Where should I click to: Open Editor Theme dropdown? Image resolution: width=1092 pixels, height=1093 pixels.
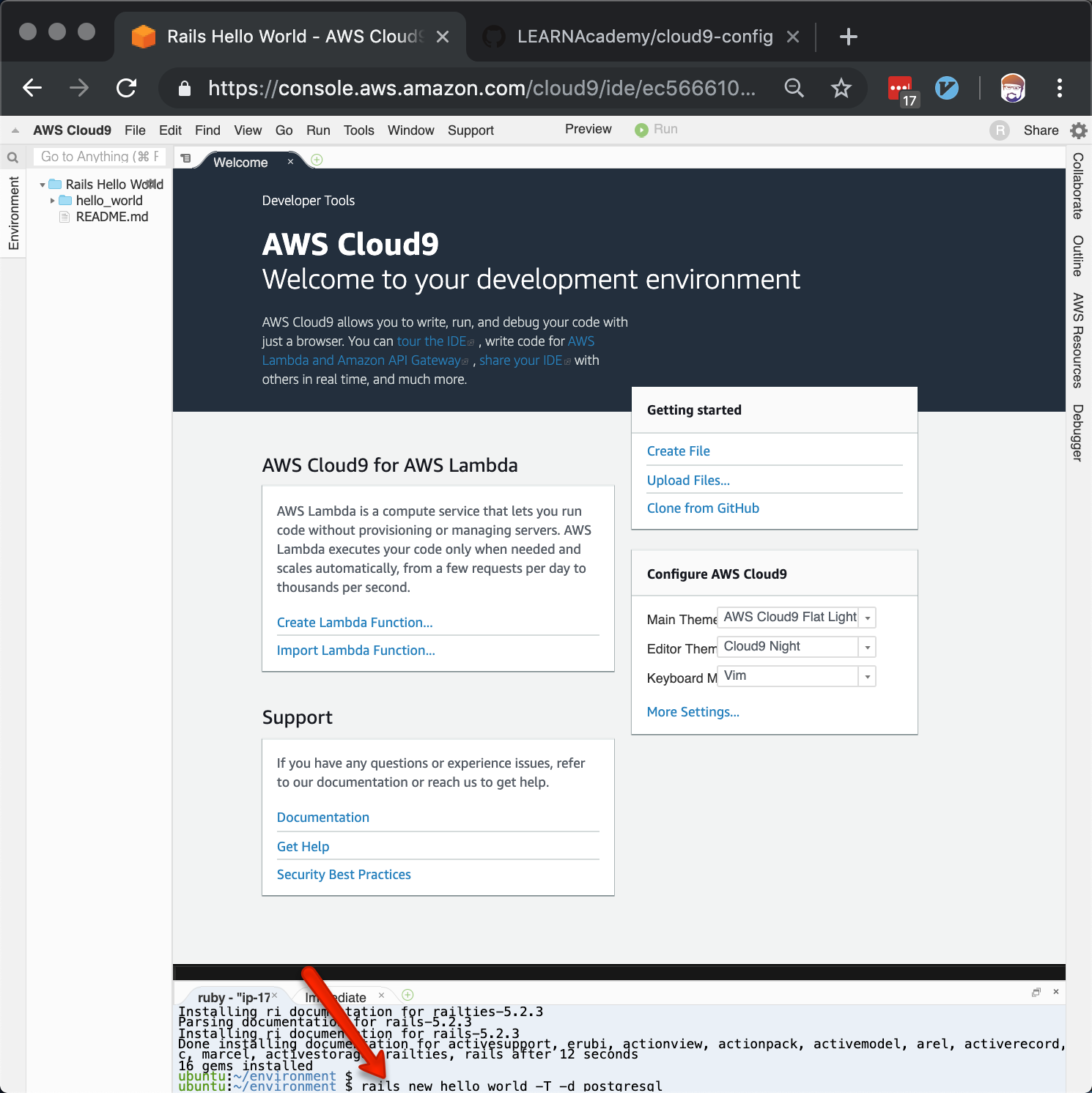tap(797, 647)
